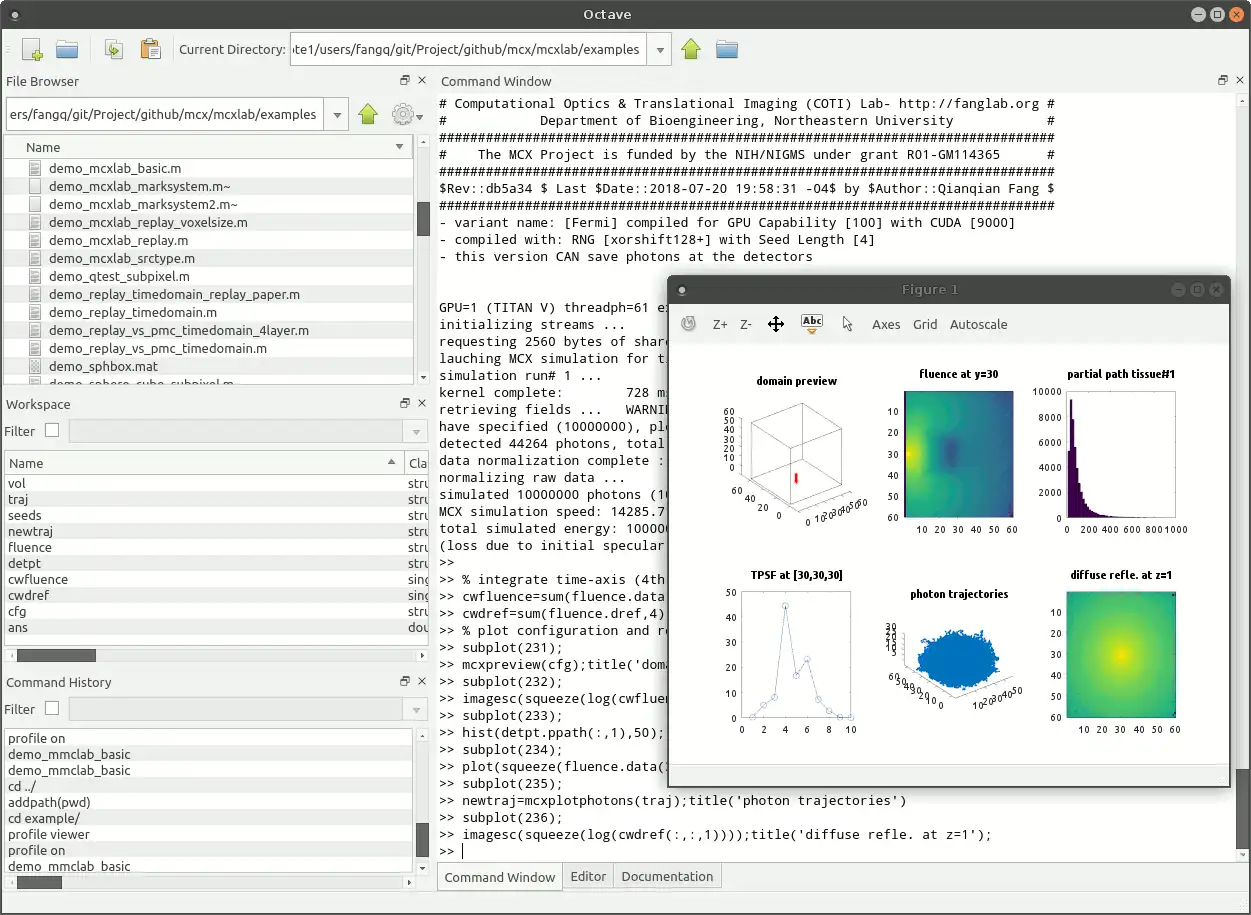Click Autoscale in Figure 1 toolbar

978,324
